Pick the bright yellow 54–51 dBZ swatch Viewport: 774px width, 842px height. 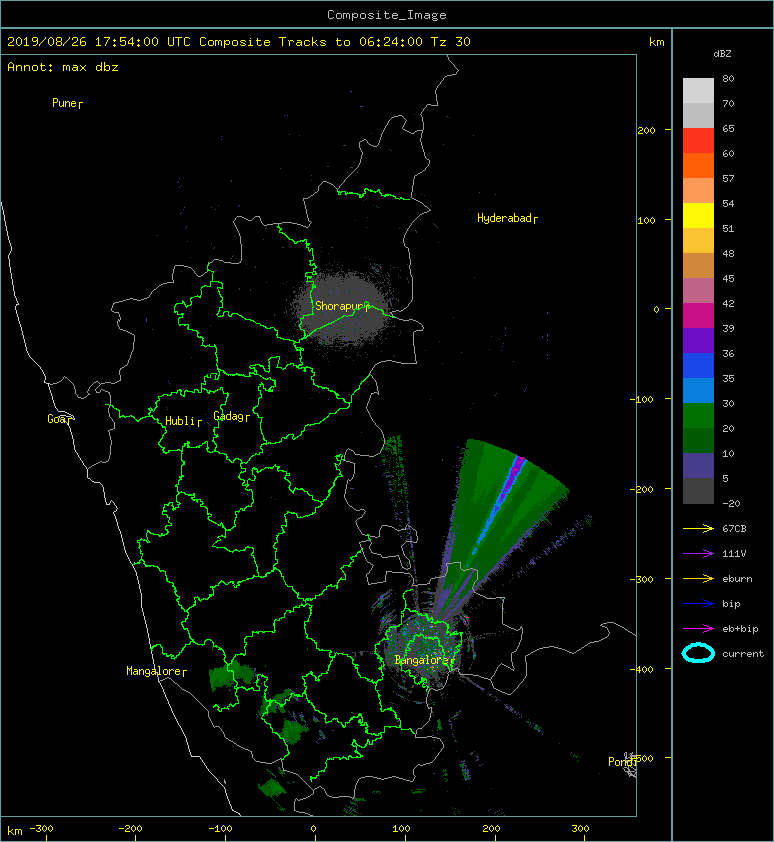click(x=698, y=216)
